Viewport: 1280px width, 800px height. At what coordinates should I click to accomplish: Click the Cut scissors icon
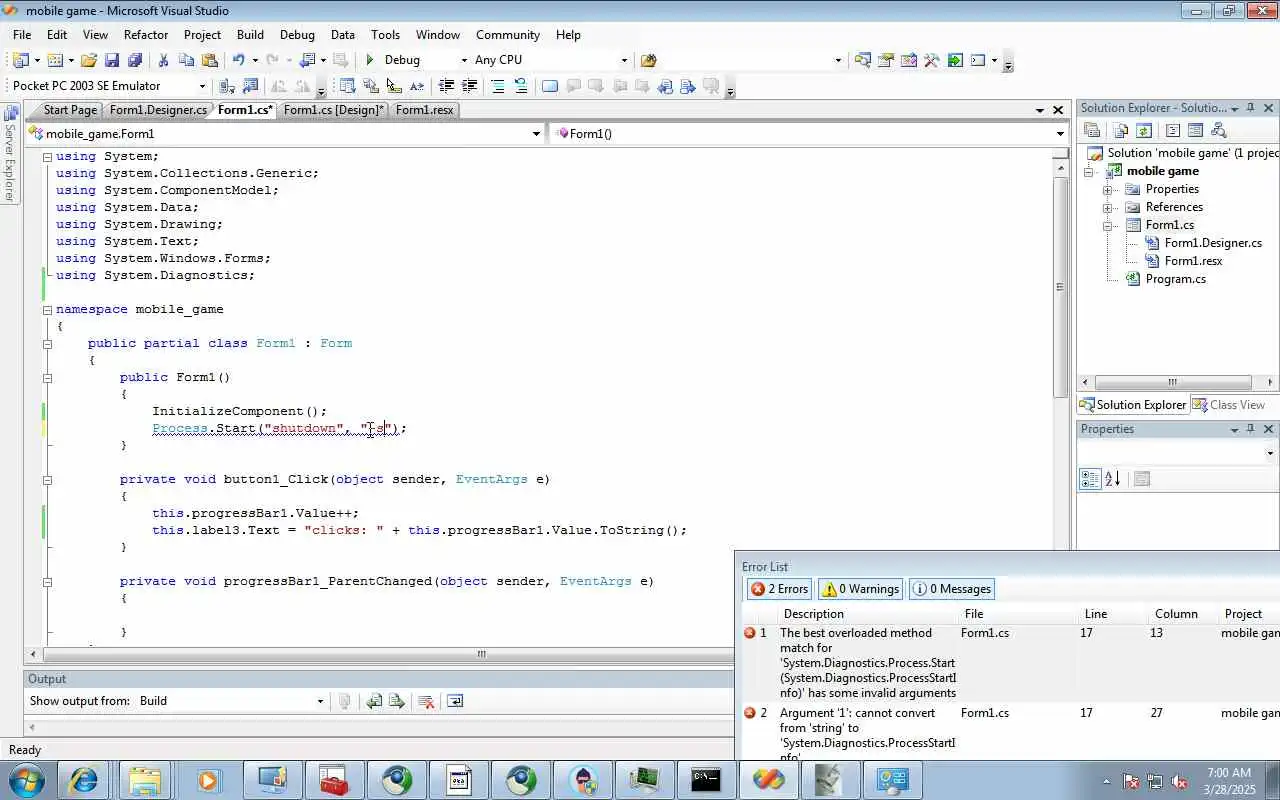coord(163,60)
